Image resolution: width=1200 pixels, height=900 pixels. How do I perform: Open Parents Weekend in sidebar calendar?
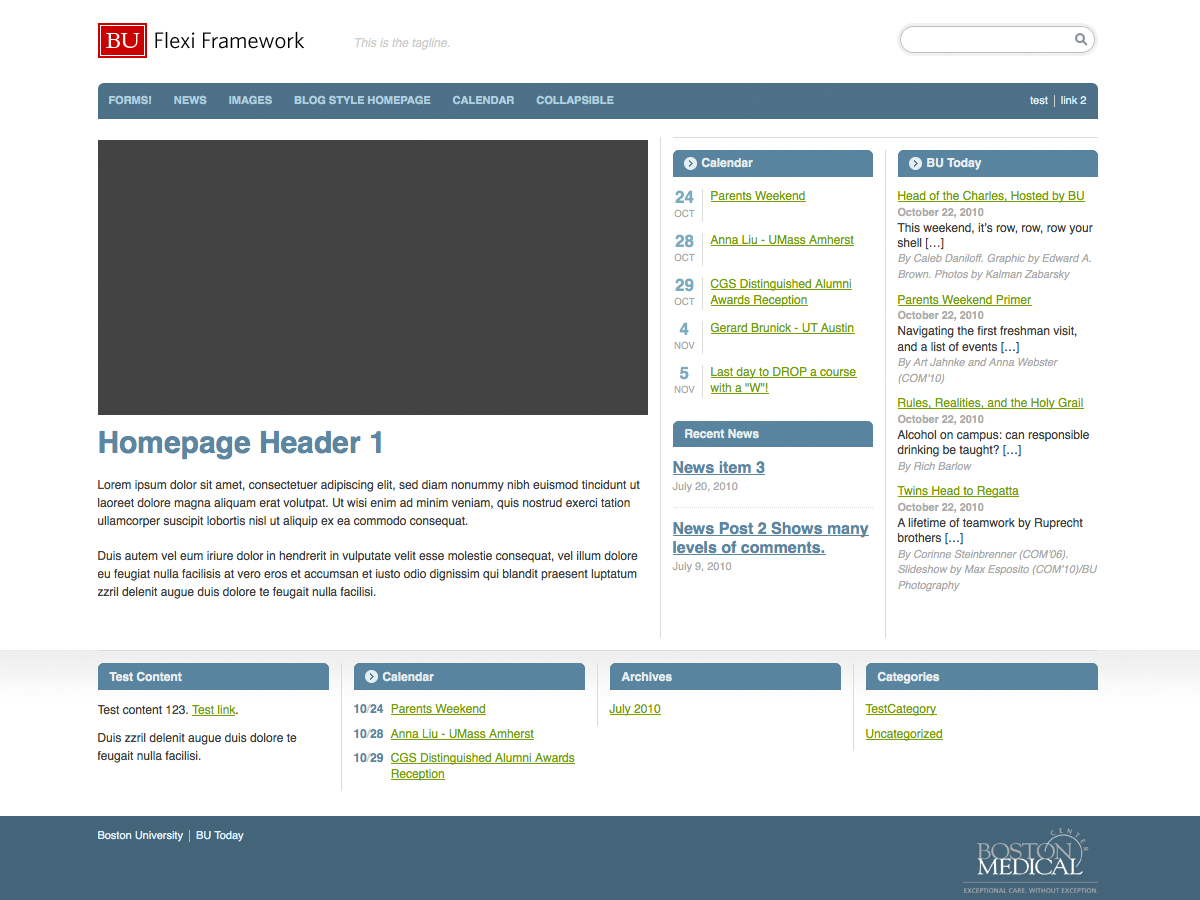tap(758, 196)
